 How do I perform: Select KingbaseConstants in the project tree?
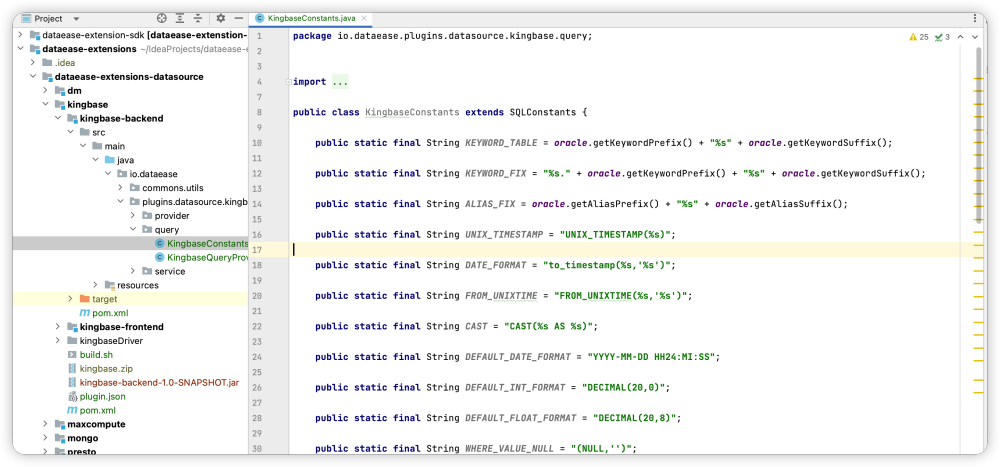tap(130, 243)
